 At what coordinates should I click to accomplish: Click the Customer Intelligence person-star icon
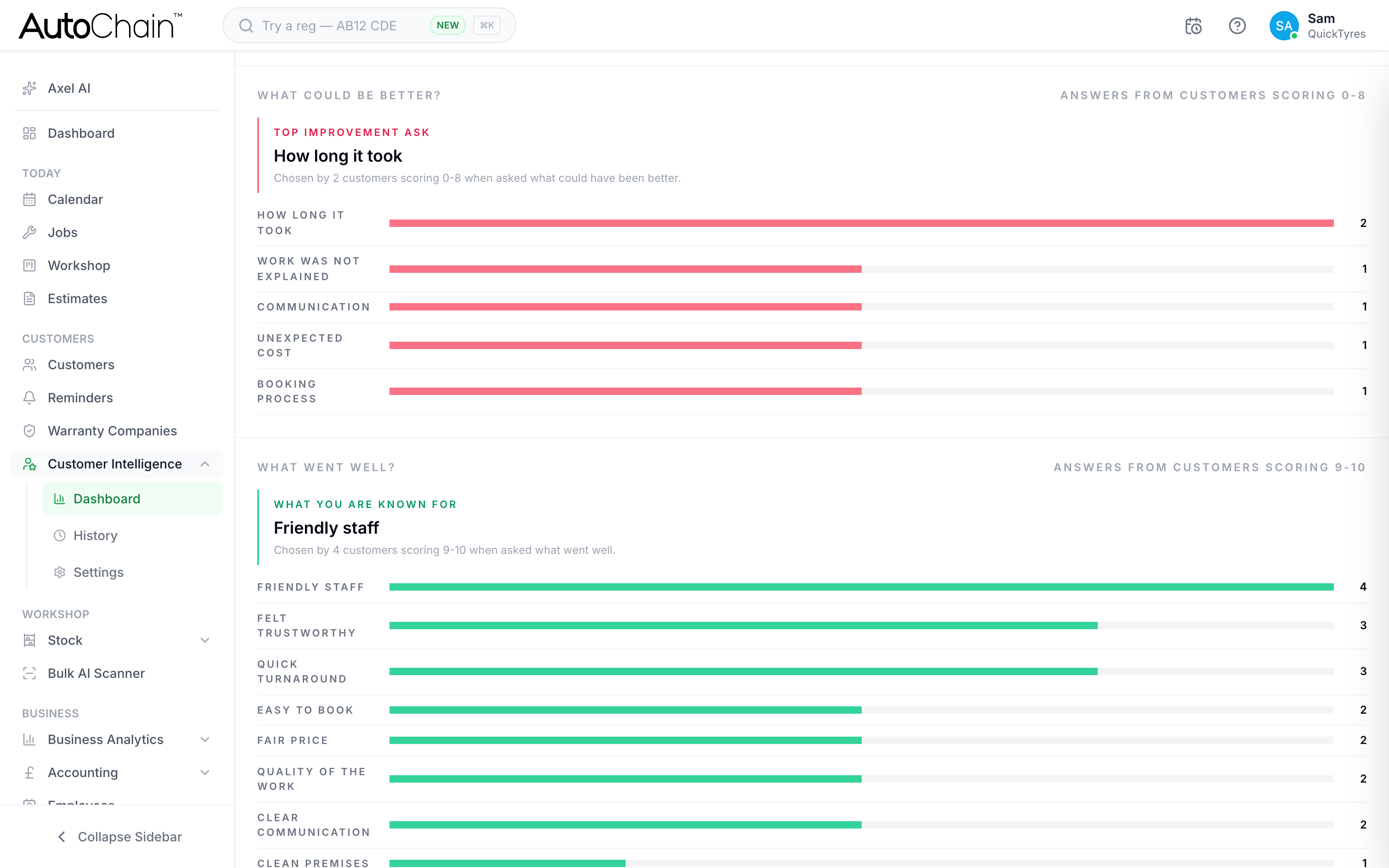coord(29,464)
